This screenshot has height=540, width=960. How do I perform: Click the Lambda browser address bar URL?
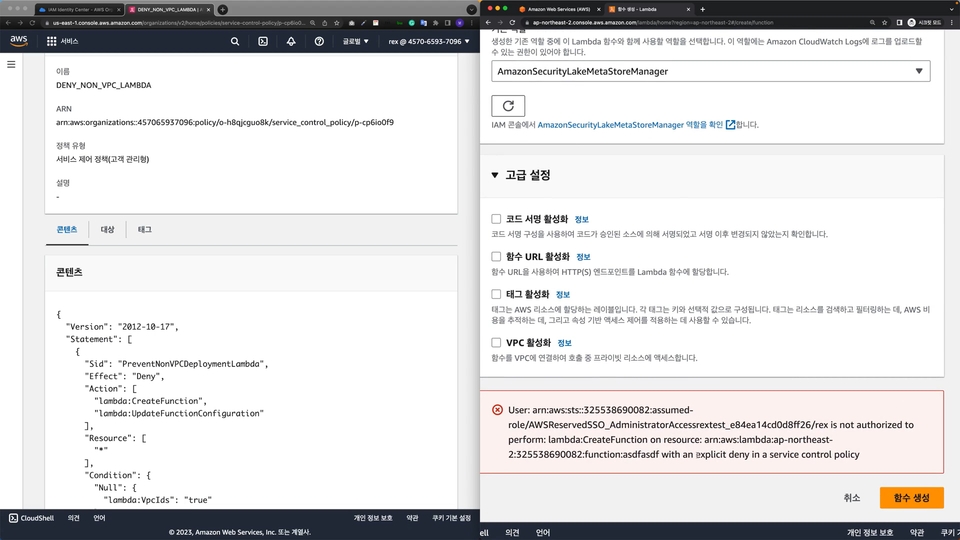pos(653,23)
